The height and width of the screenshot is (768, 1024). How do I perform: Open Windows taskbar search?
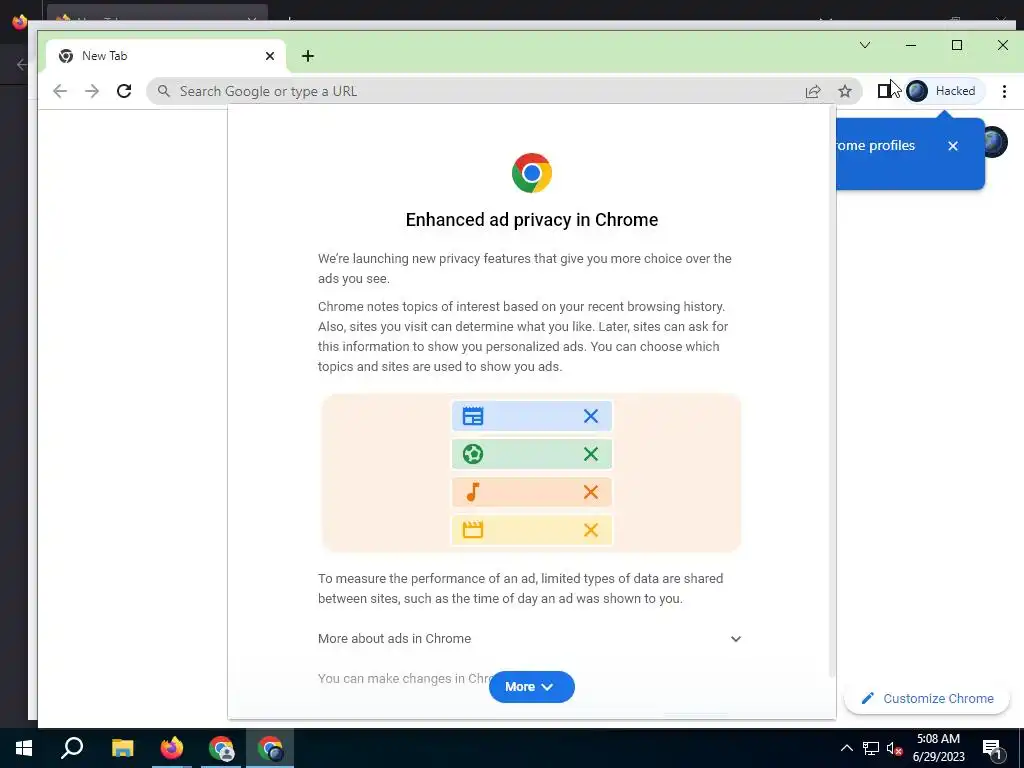[x=72, y=748]
